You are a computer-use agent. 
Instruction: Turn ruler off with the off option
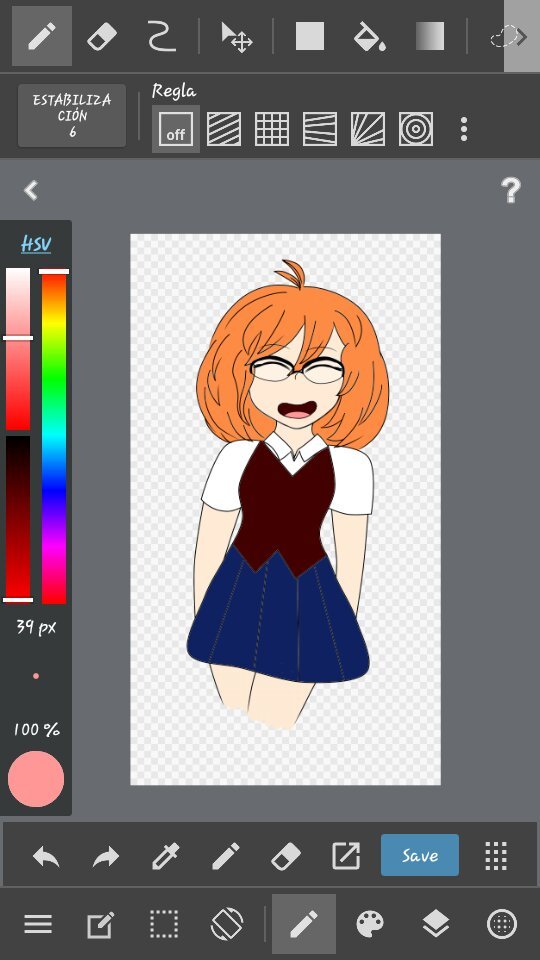coord(176,129)
